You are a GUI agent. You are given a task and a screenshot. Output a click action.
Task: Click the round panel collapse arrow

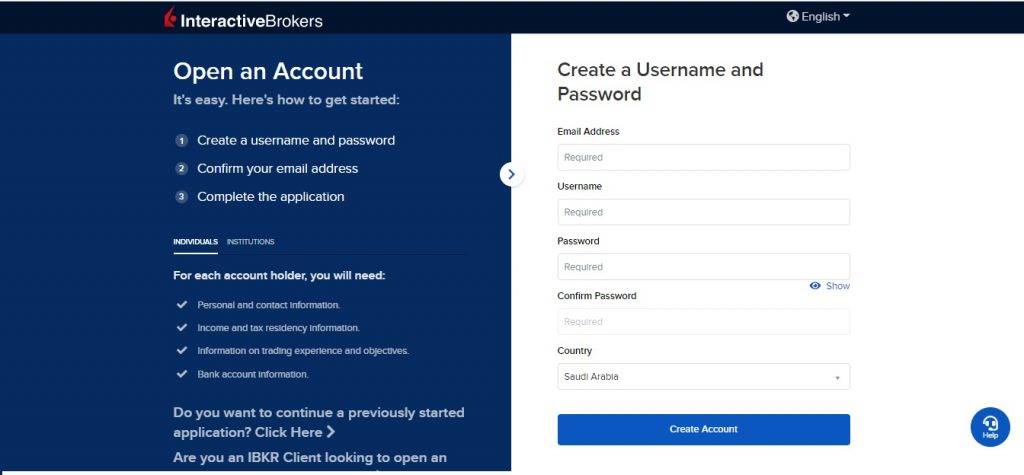pos(511,174)
